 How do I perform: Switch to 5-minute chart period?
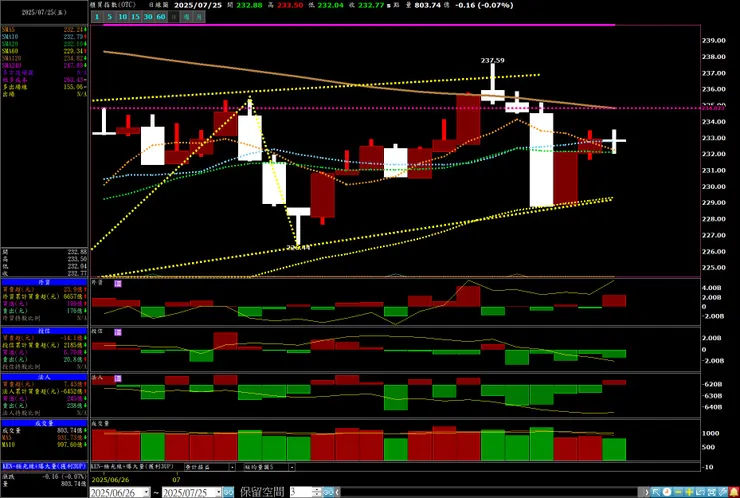109,17
